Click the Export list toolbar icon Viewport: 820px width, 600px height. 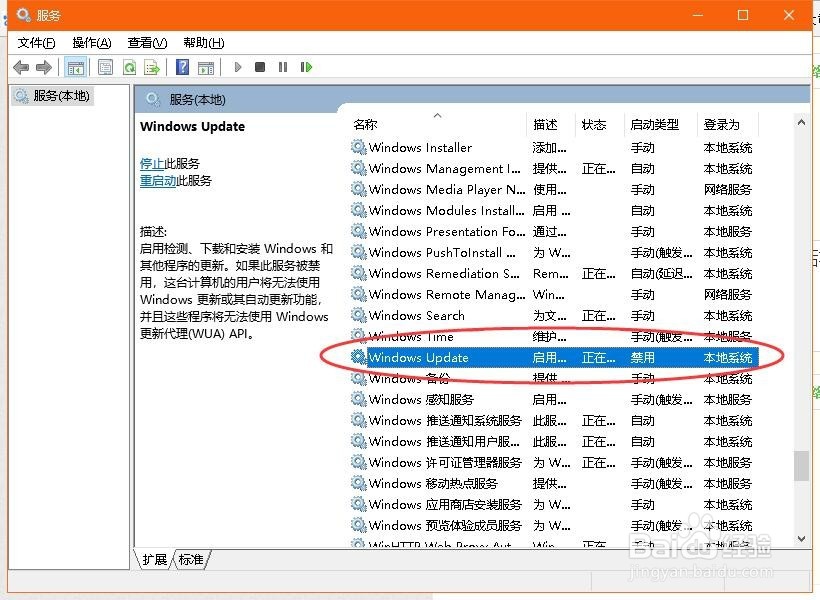pos(152,67)
